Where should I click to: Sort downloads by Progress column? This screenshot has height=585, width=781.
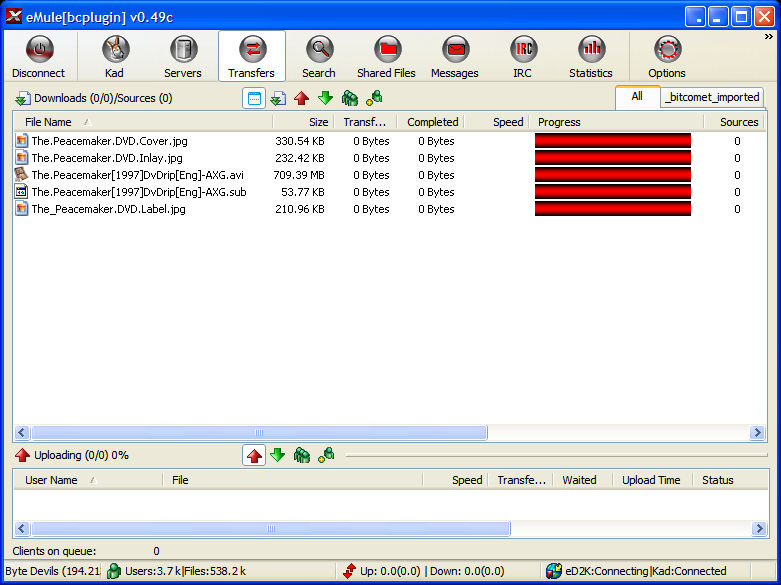point(617,122)
